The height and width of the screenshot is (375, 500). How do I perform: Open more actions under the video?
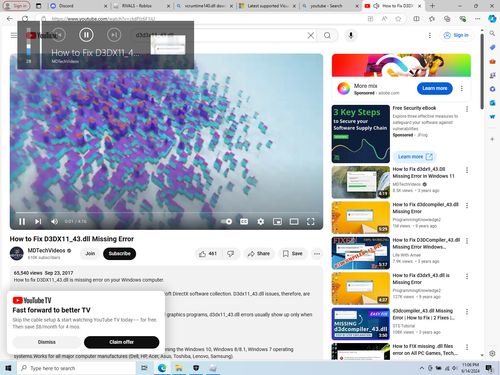317,254
